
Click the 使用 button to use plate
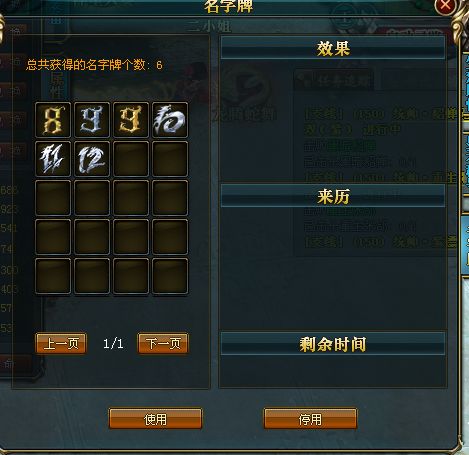click(x=156, y=419)
